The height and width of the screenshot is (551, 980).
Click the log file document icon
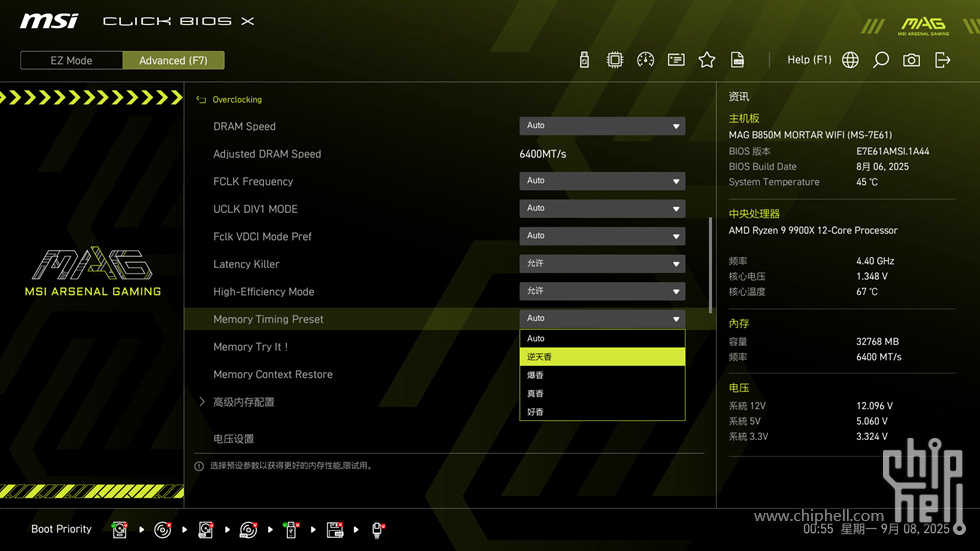738,60
